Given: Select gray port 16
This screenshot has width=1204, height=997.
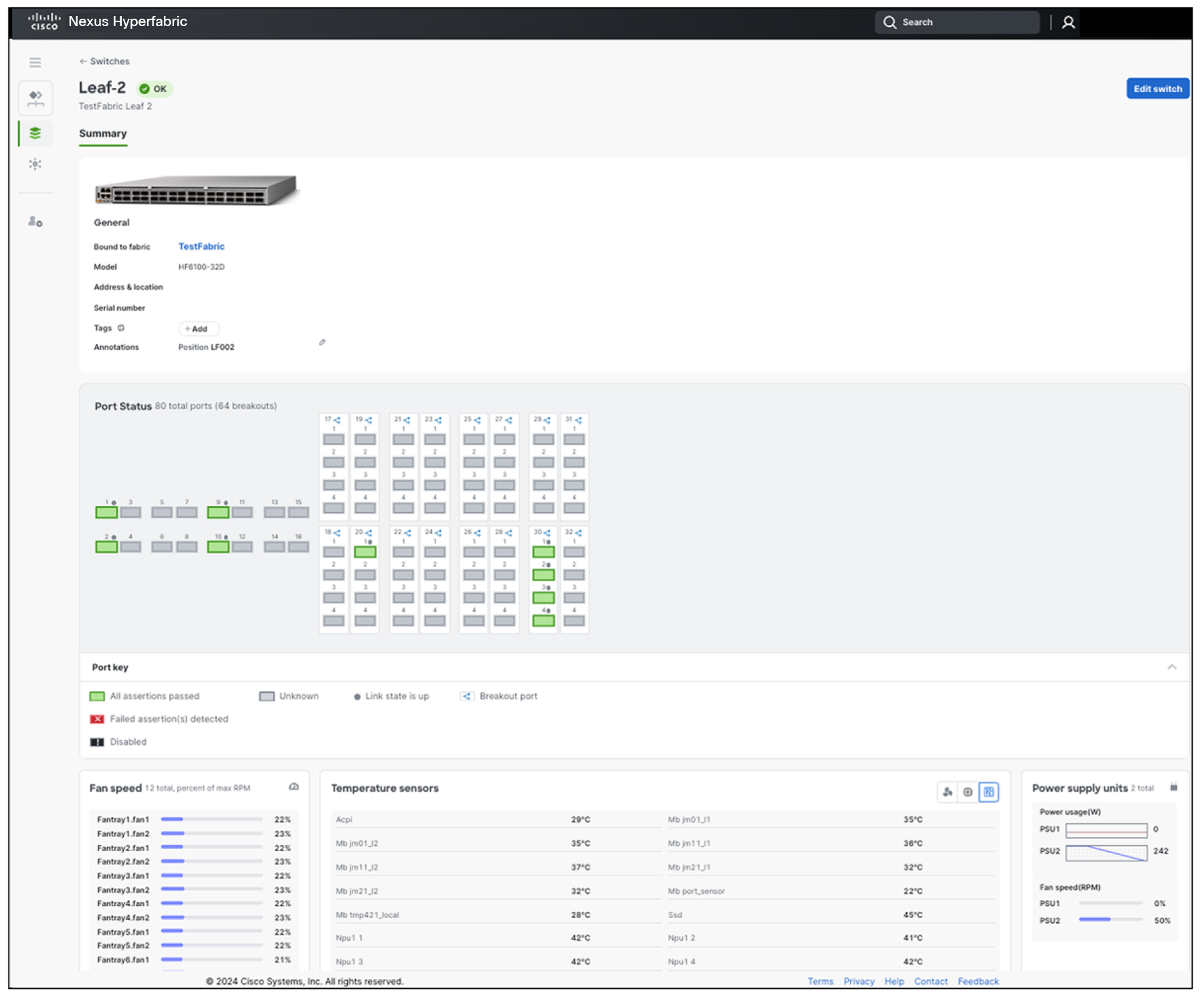Looking at the screenshot, I should pyautogui.click(x=298, y=546).
